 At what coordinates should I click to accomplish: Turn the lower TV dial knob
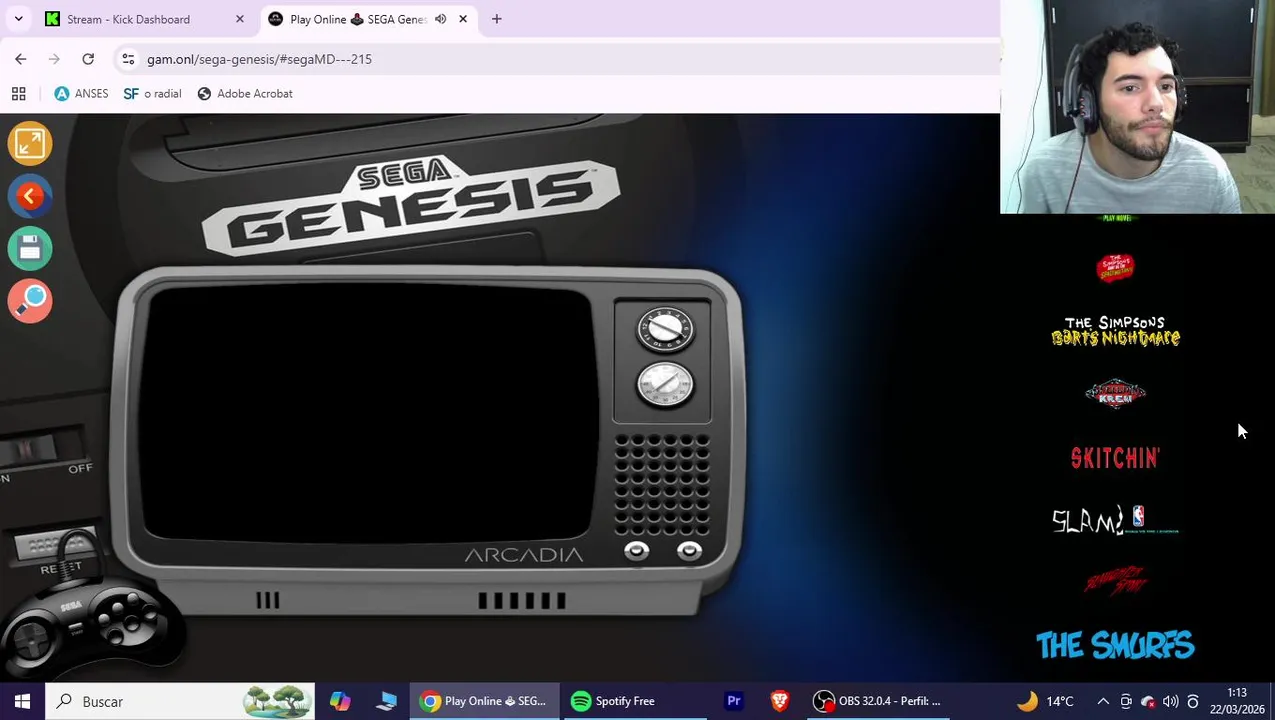pos(665,385)
